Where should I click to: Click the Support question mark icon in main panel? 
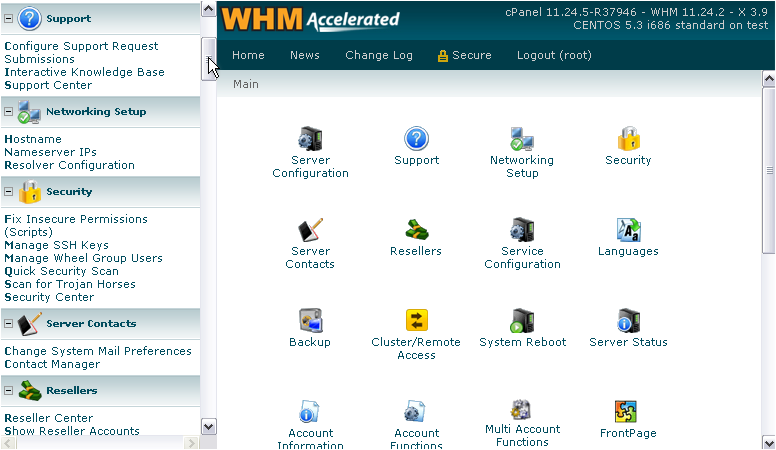click(416, 139)
